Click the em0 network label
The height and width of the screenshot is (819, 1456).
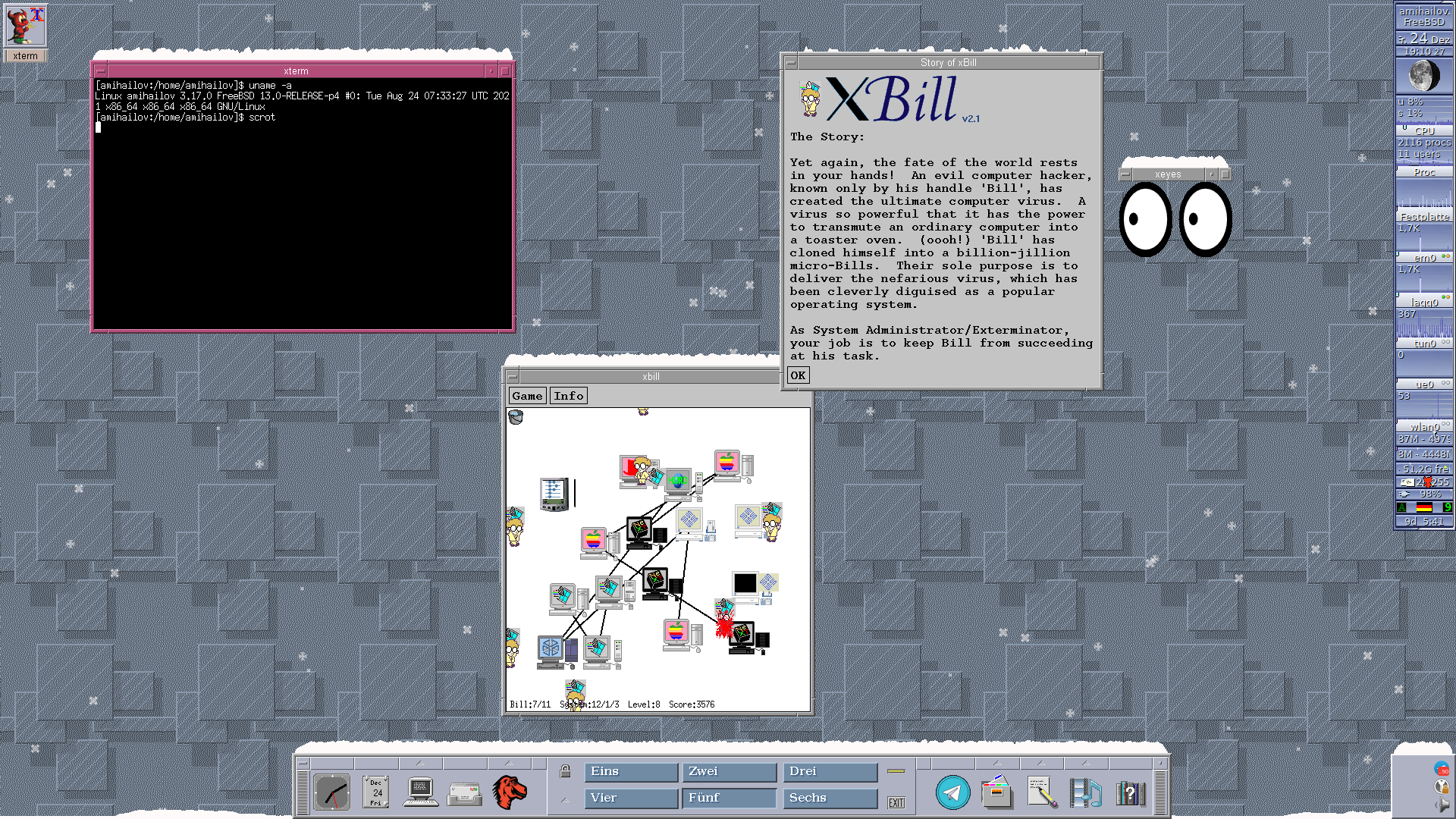point(1424,258)
